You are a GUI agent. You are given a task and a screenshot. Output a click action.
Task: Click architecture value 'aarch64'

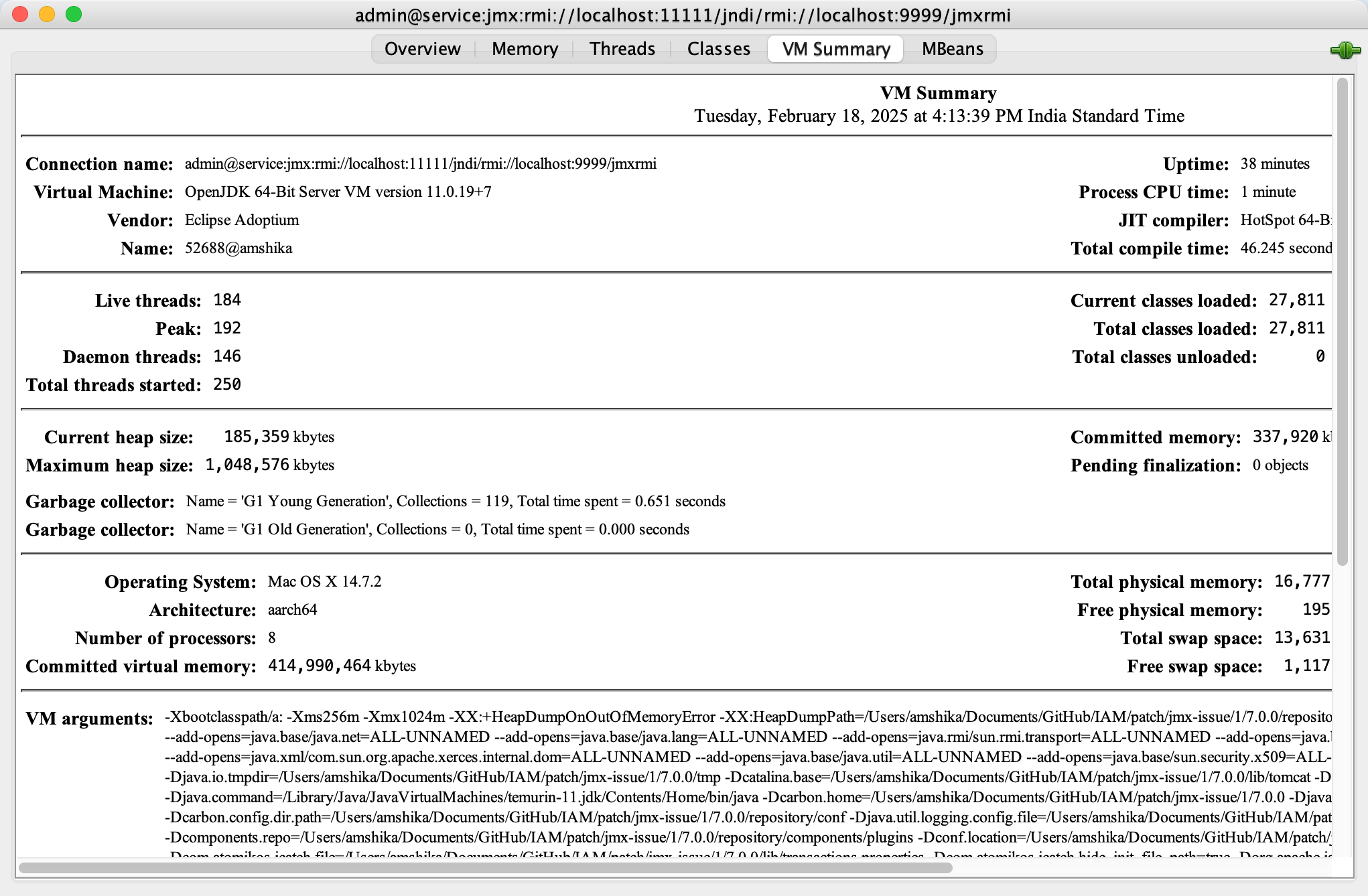coord(293,610)
